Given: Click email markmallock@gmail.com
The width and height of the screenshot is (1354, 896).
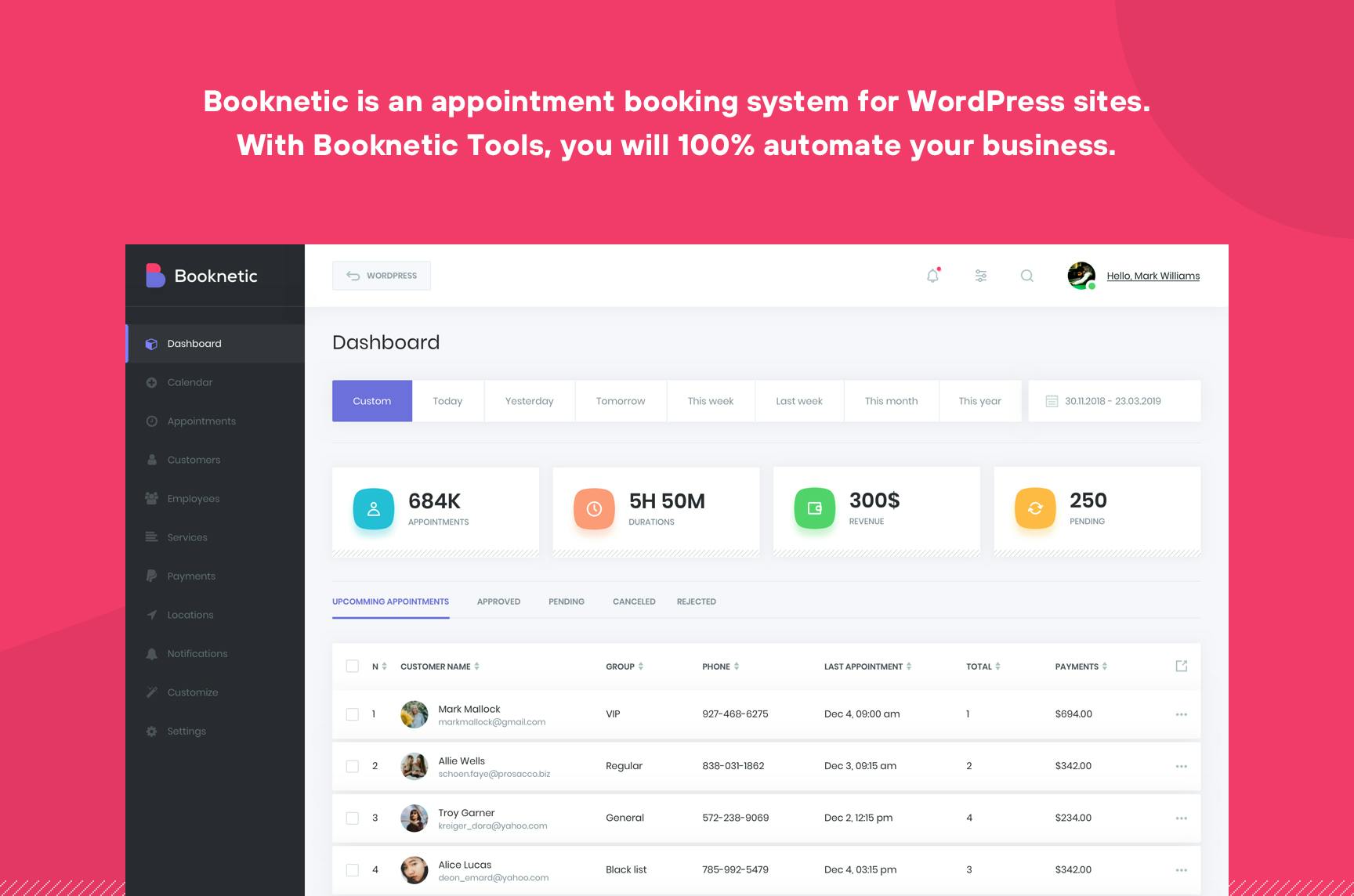Looking at the screenshot, I should tap(492, 722).
